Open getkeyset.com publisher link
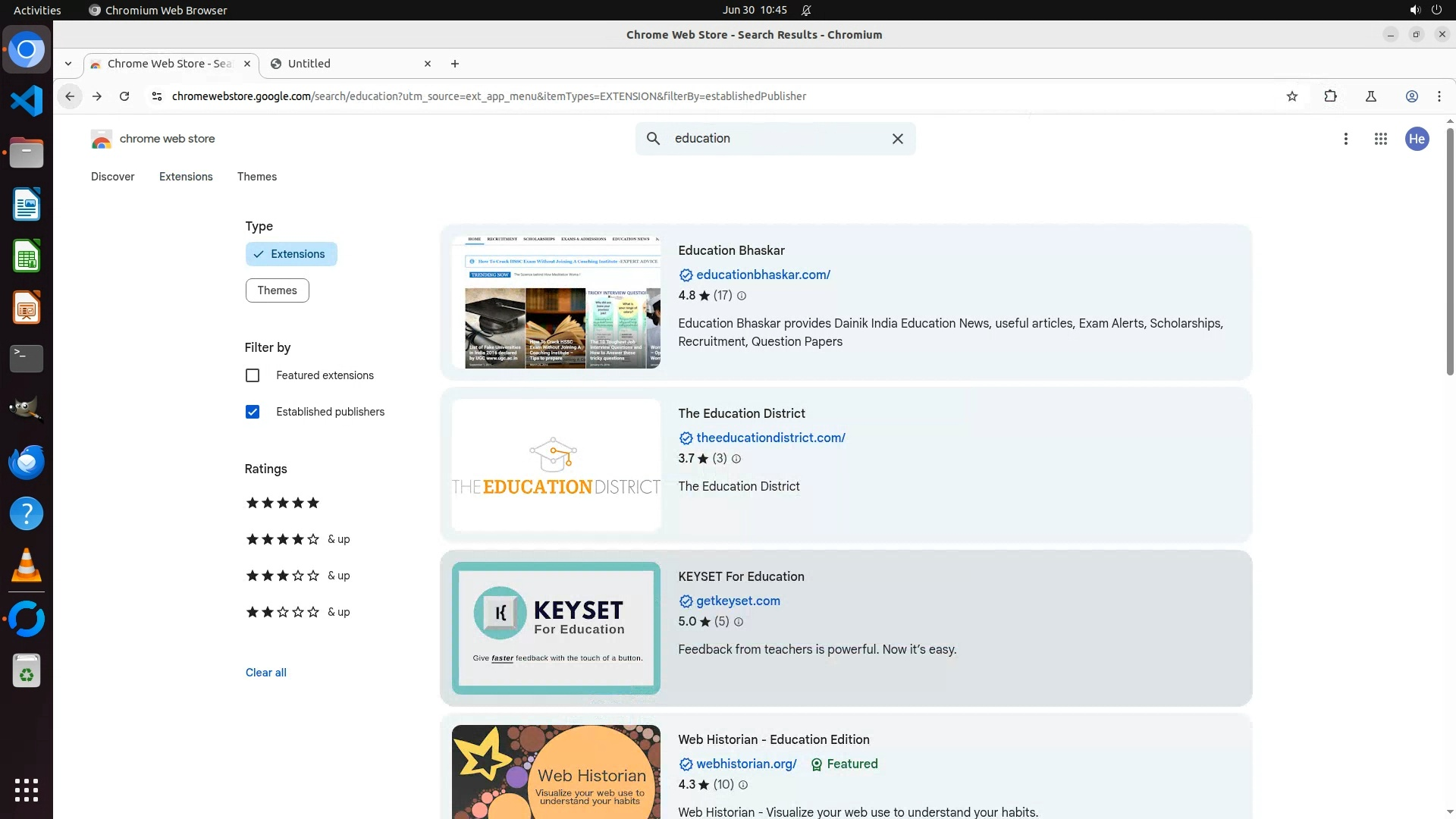The image size is (1456, 819). (737, 601)
